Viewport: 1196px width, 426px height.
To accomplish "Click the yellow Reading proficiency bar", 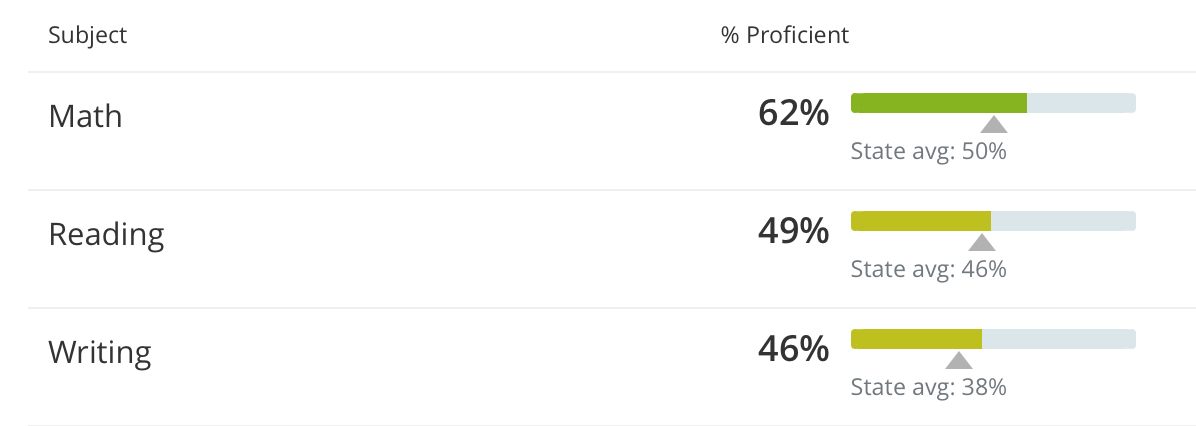I will [x=920, y=221].
